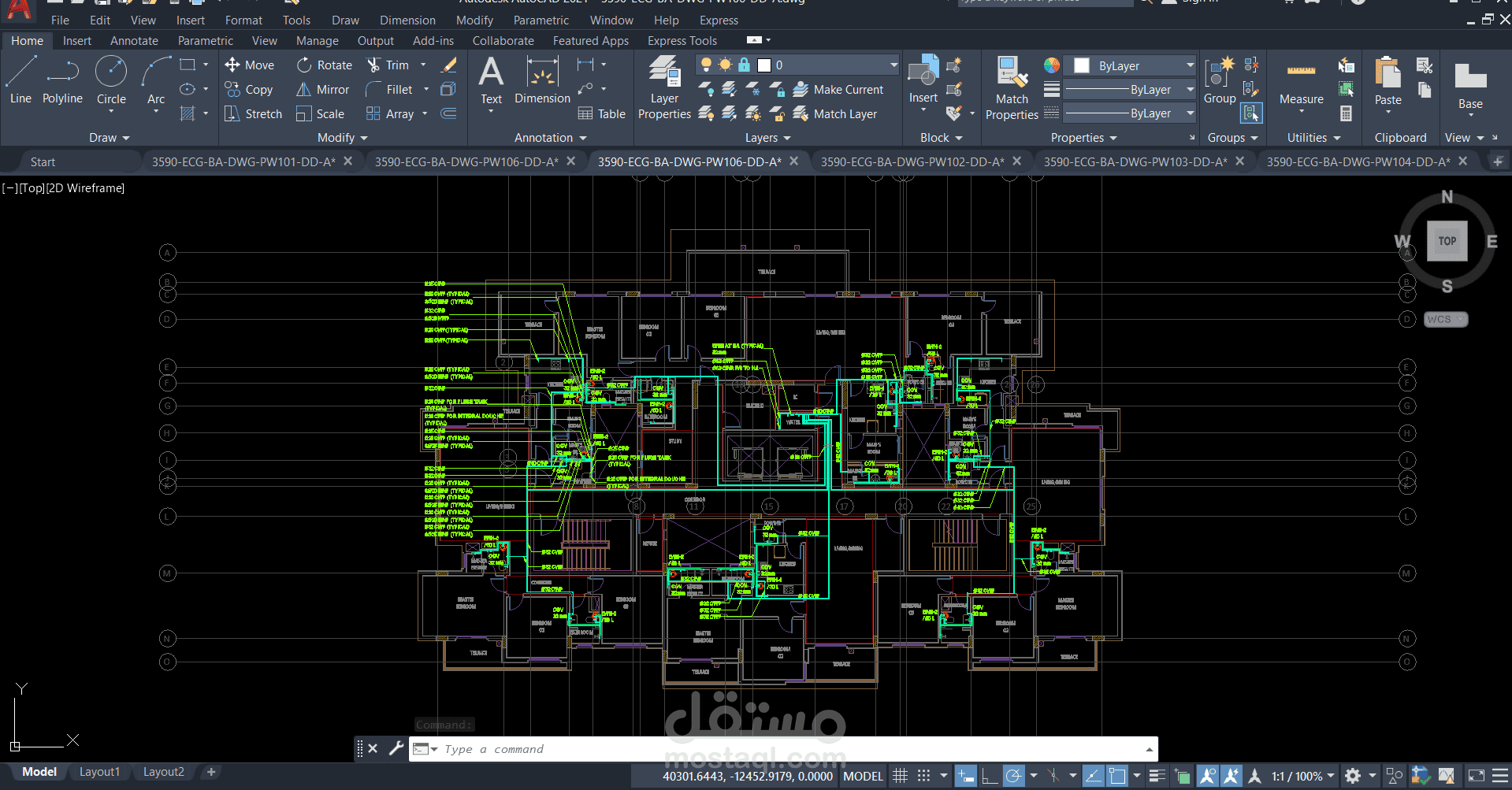Click the Copy tool
The width and height of the screenshot is (1512, 790).
pyautogui.click(x=248, y=90)
